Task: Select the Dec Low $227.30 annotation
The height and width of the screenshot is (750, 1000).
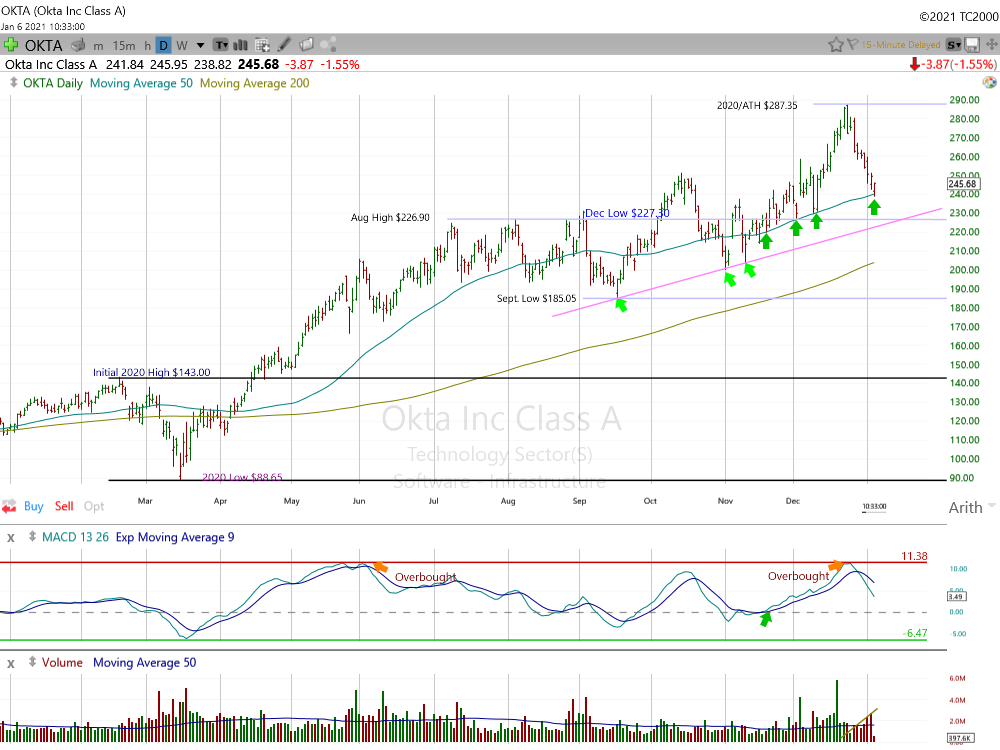Action: click(627, 213)
